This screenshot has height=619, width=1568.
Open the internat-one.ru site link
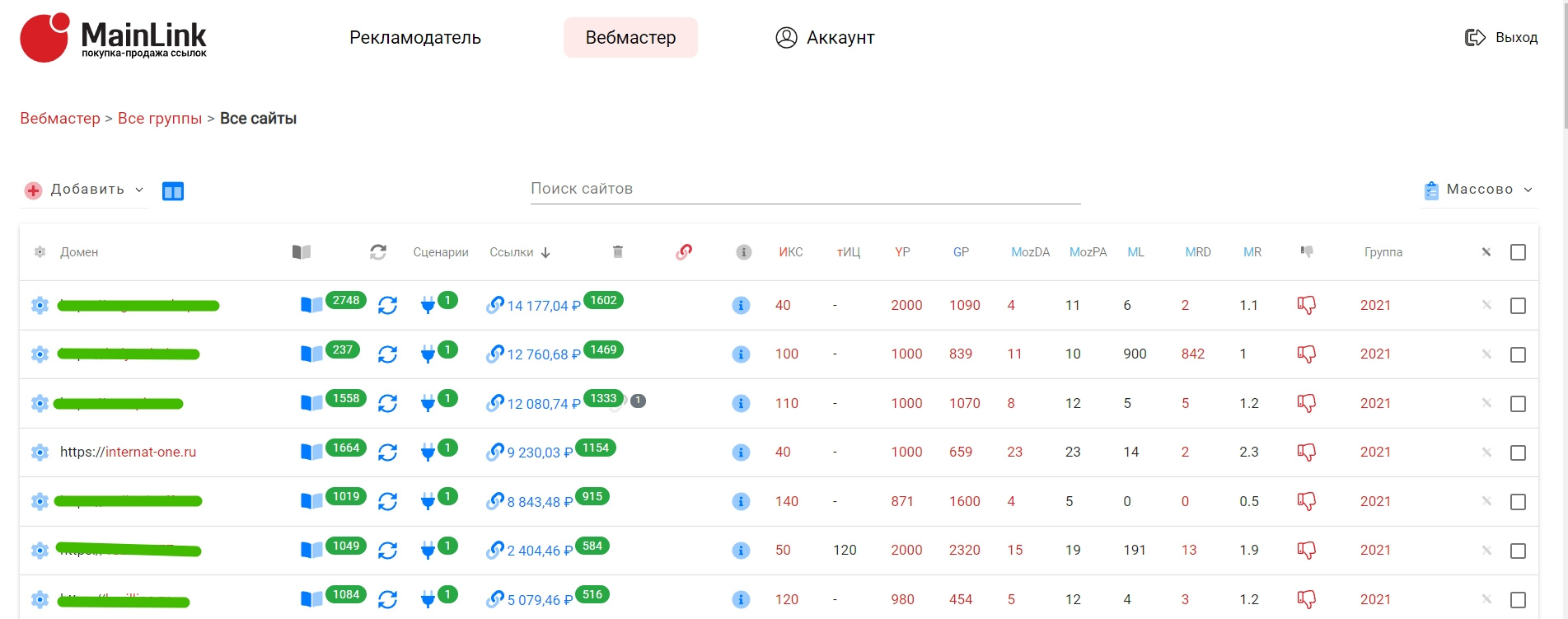[x=129, y=453]
